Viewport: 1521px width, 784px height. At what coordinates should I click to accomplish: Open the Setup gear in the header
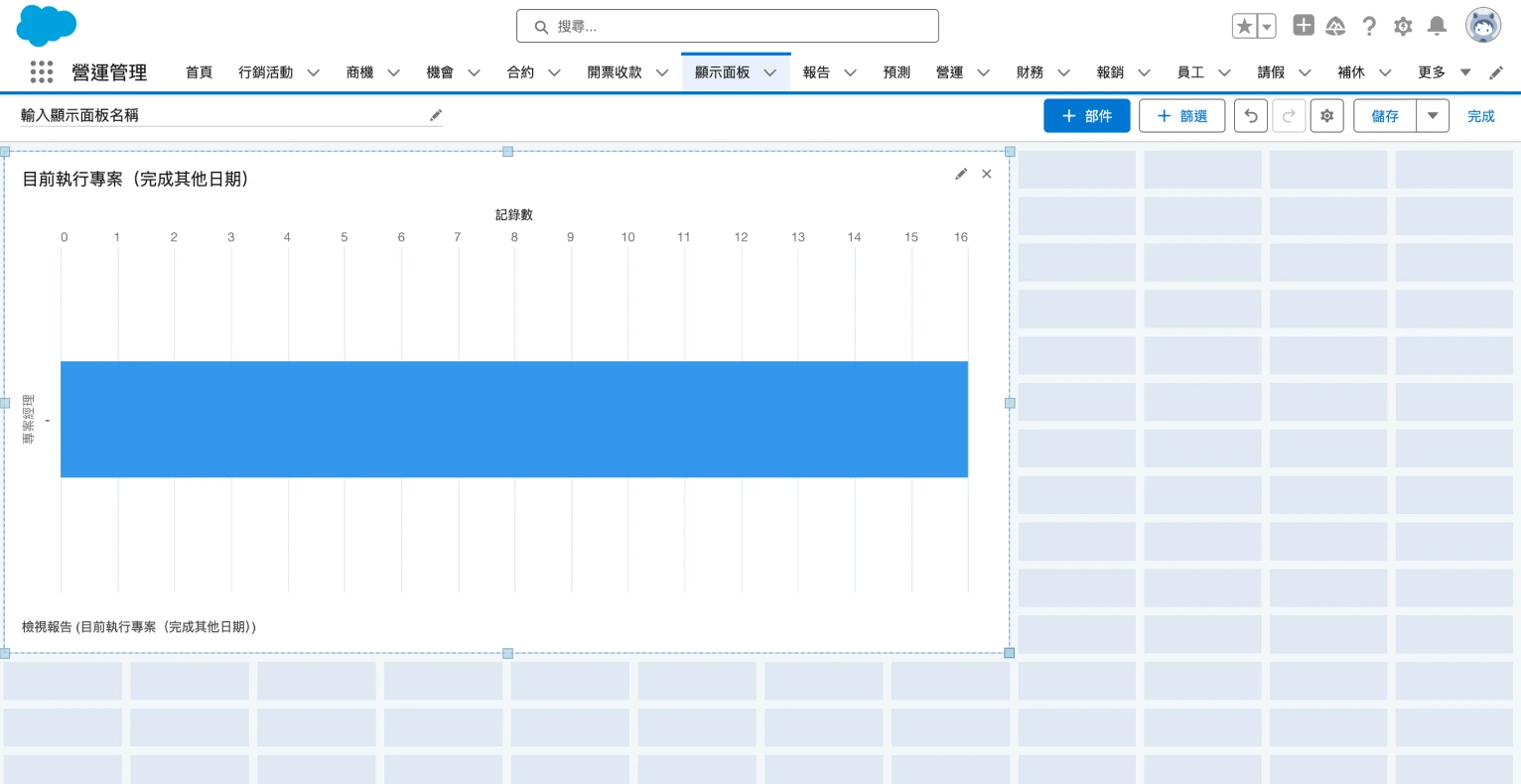coord(1403,26)
